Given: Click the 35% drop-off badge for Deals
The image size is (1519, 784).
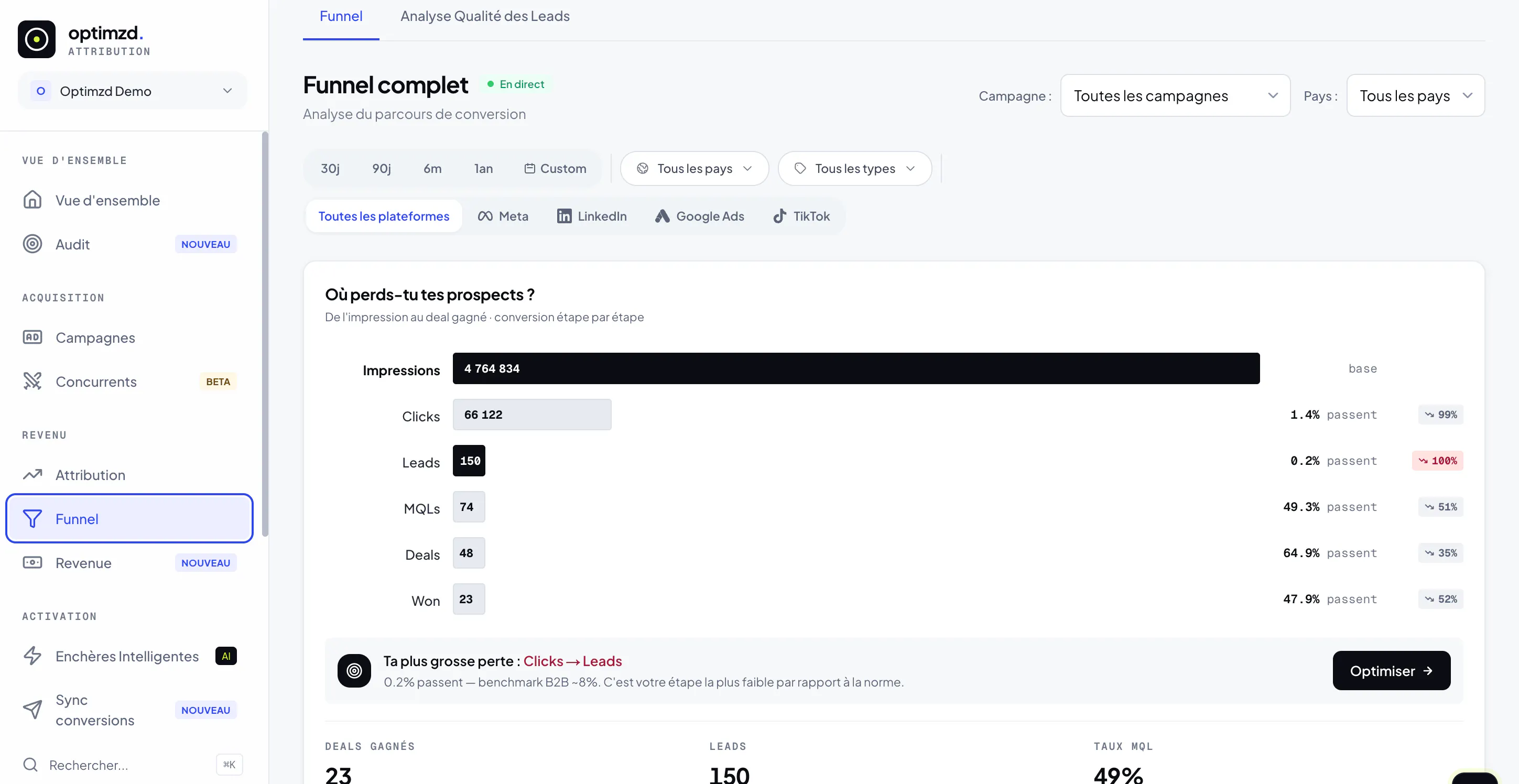Looking at the screenshot, I should [x=1440, y=553].
